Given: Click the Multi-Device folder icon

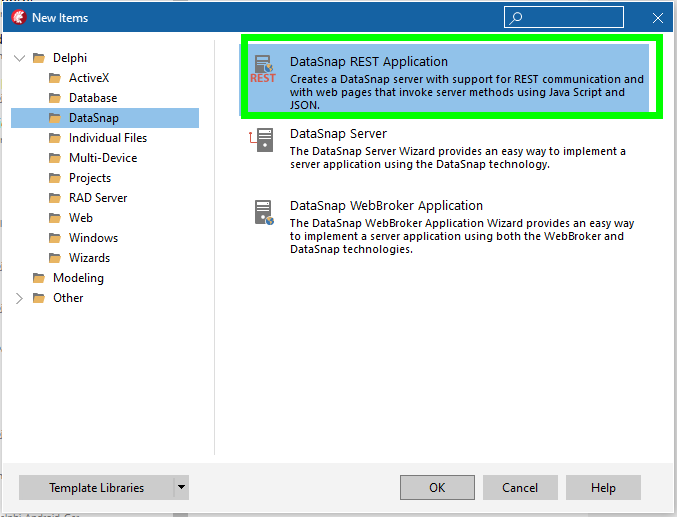Looking at the screenshot, I should 55,158.
